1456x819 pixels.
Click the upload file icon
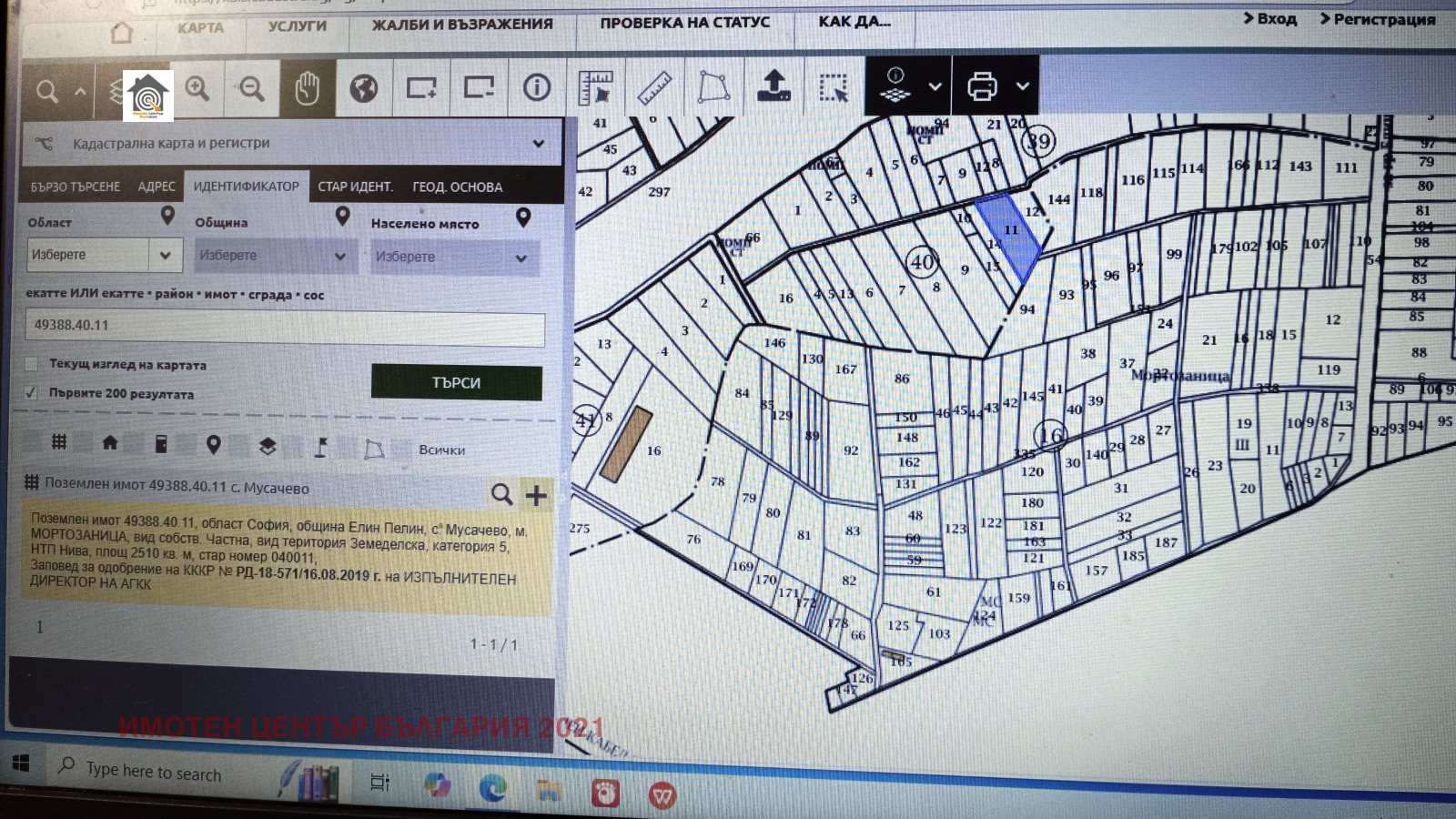coord(773,86)
